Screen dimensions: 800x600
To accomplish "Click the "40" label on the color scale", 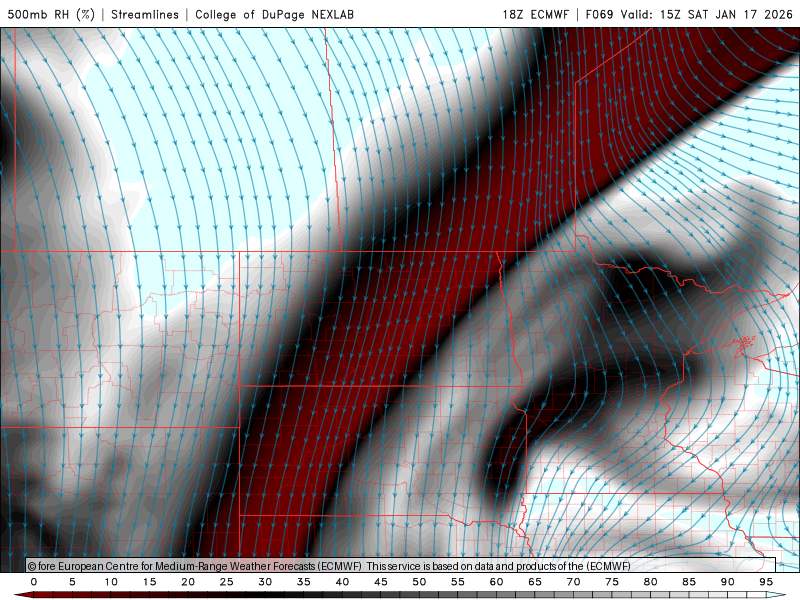I will pyautogui.click(x=342, y=582).
